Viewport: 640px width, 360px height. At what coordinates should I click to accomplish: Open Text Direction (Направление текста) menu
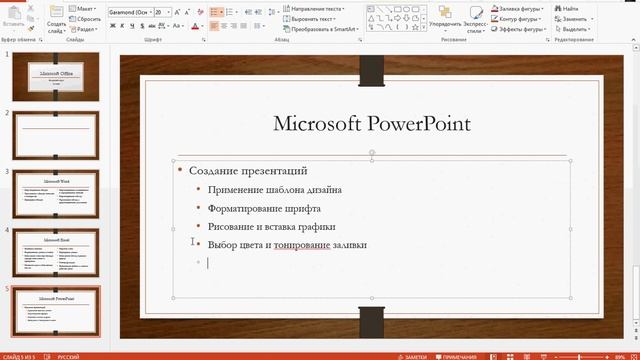(314, 9)
